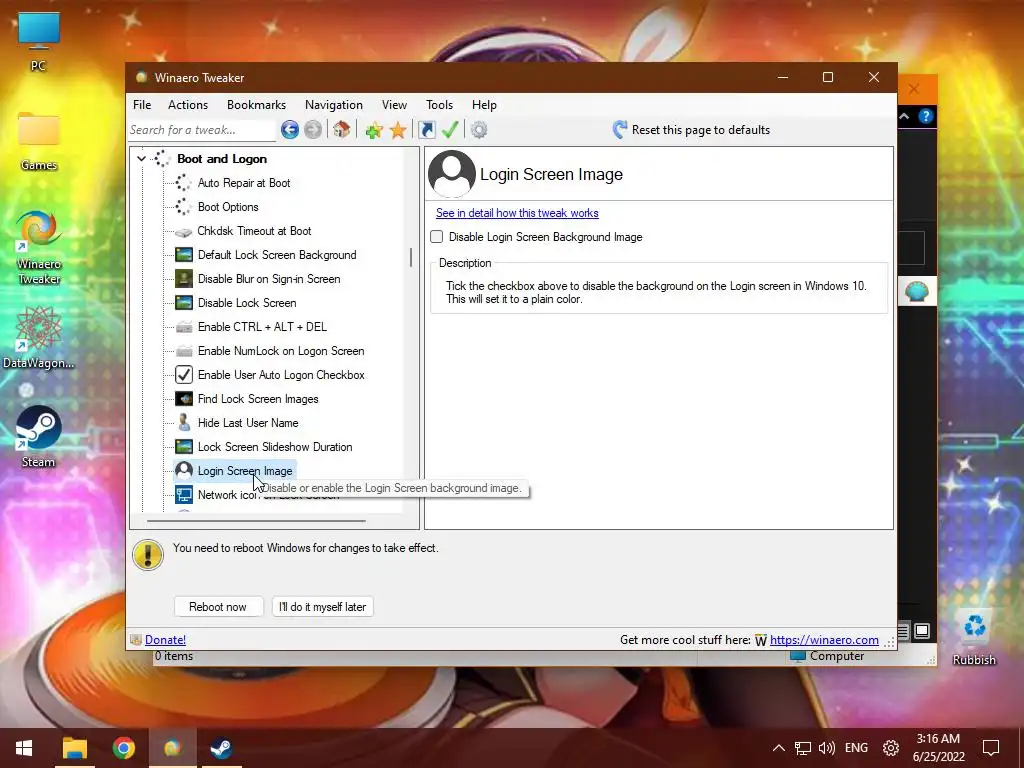
Task: Click the Forward navigation arrow in toolbar
Action: click(313, 129)
